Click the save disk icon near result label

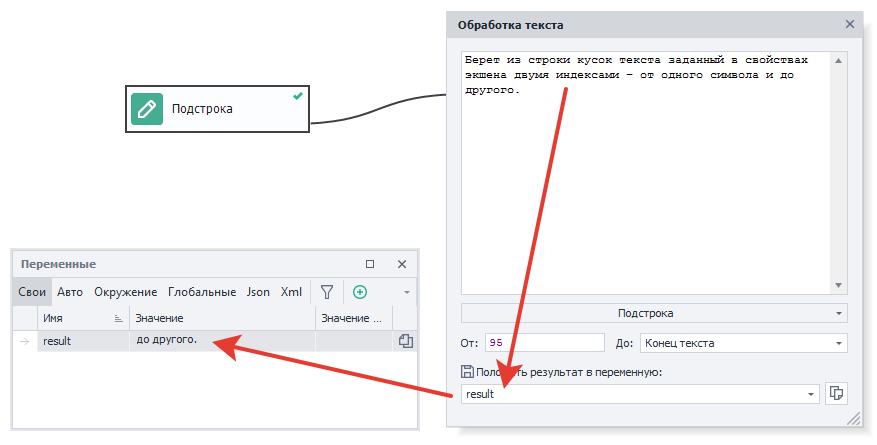(x=467, y=372)
